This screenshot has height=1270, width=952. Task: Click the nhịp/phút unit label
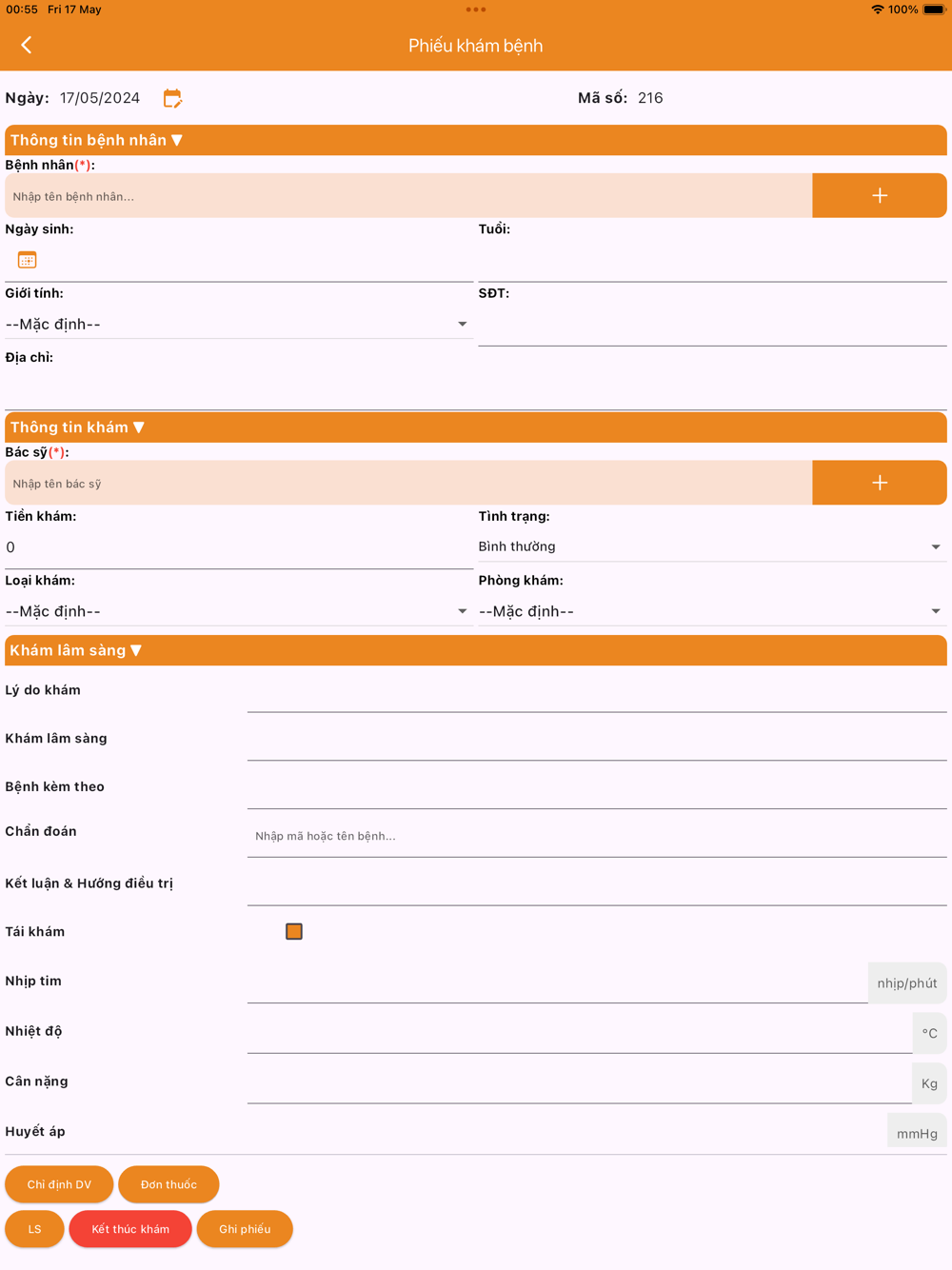click(907, 982)
